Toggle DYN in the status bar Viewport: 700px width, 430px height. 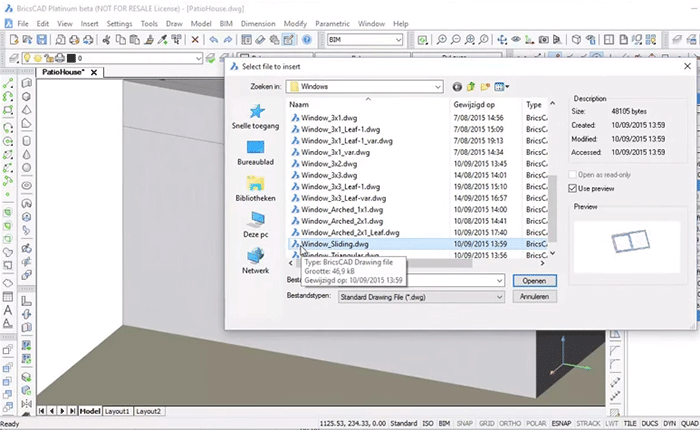pyautogui.click(x=669, y=423)
